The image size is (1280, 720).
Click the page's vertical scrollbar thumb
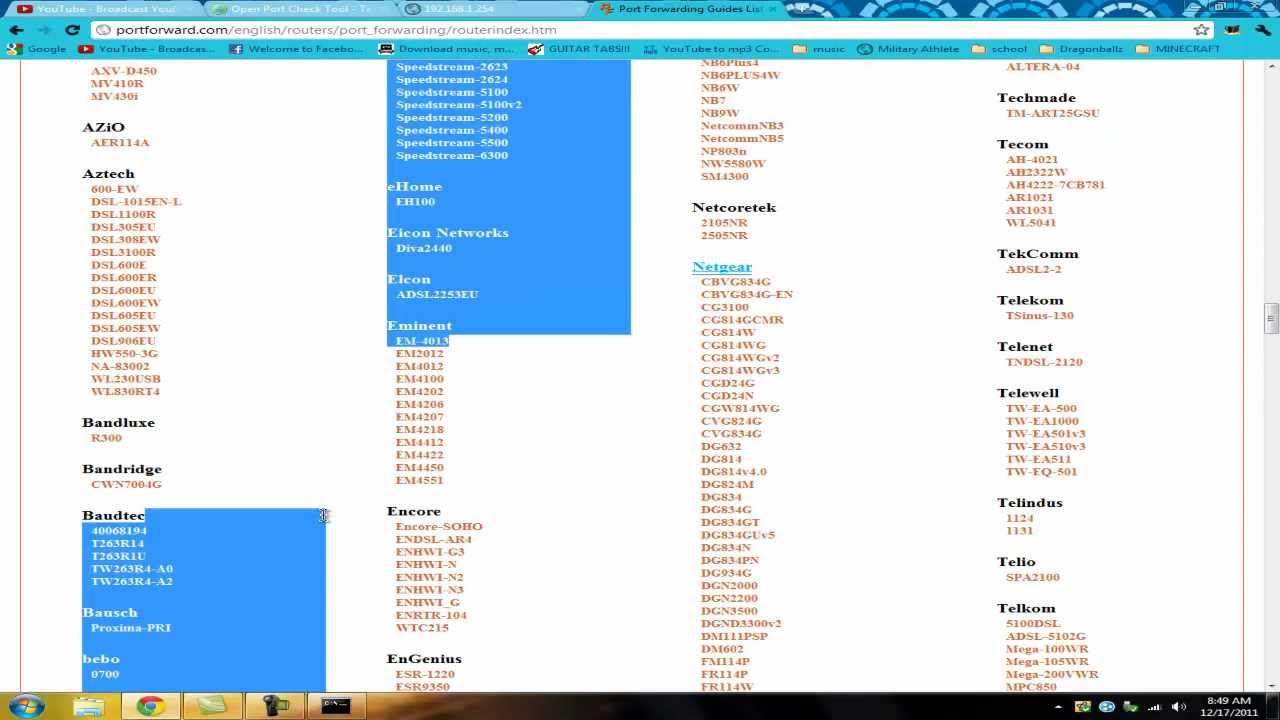(x=1271, y=317)
